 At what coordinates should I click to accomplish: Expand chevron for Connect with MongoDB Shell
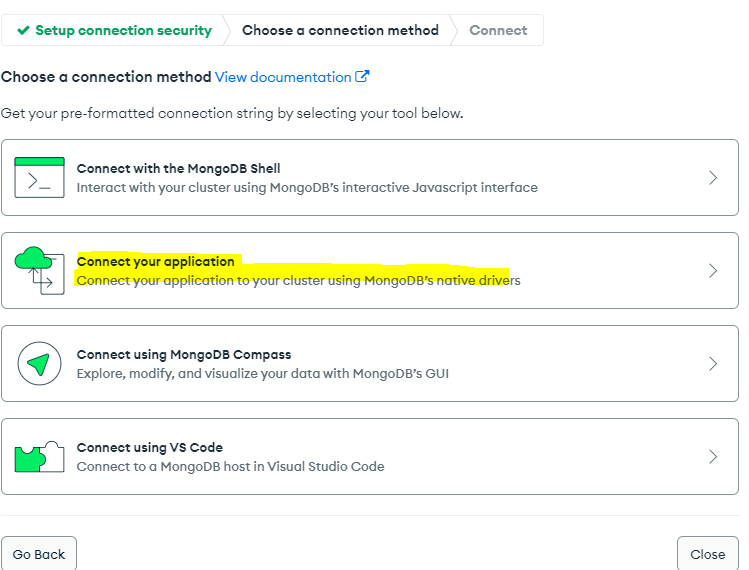(x=713, y=178)
